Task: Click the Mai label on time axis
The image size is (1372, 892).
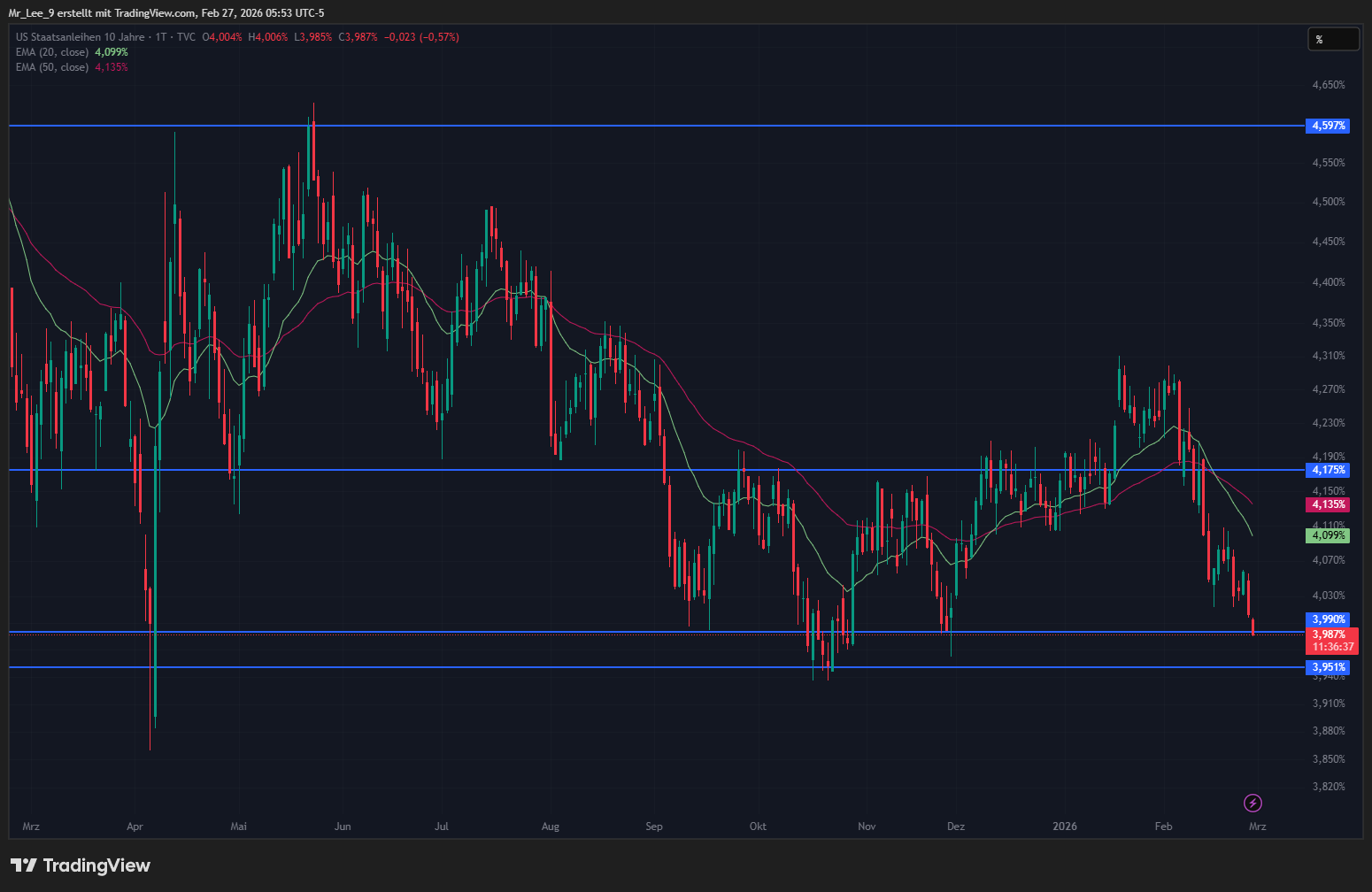Action: [238, 827]
